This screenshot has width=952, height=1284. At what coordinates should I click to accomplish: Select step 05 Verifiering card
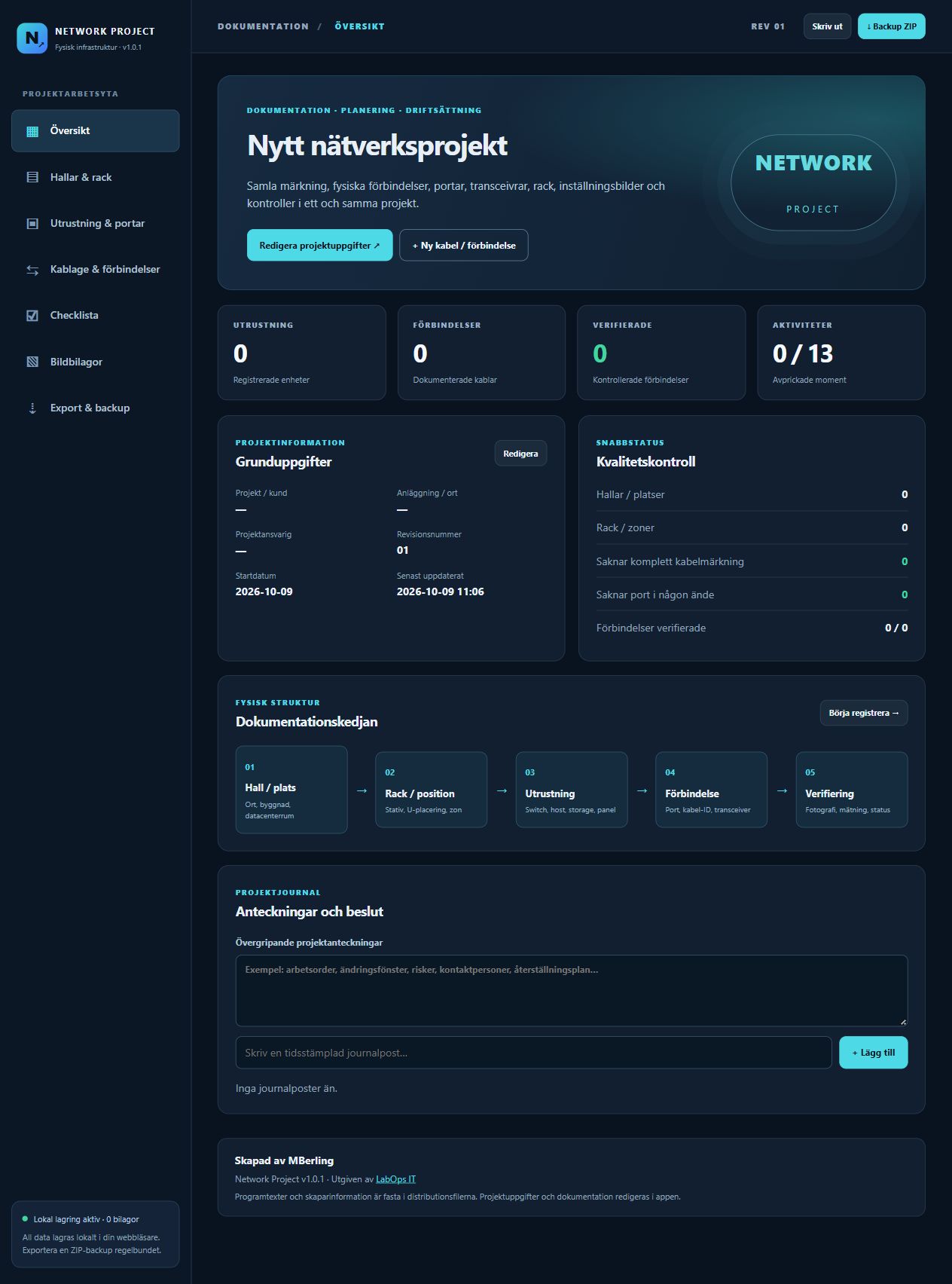tap(852, 790)
